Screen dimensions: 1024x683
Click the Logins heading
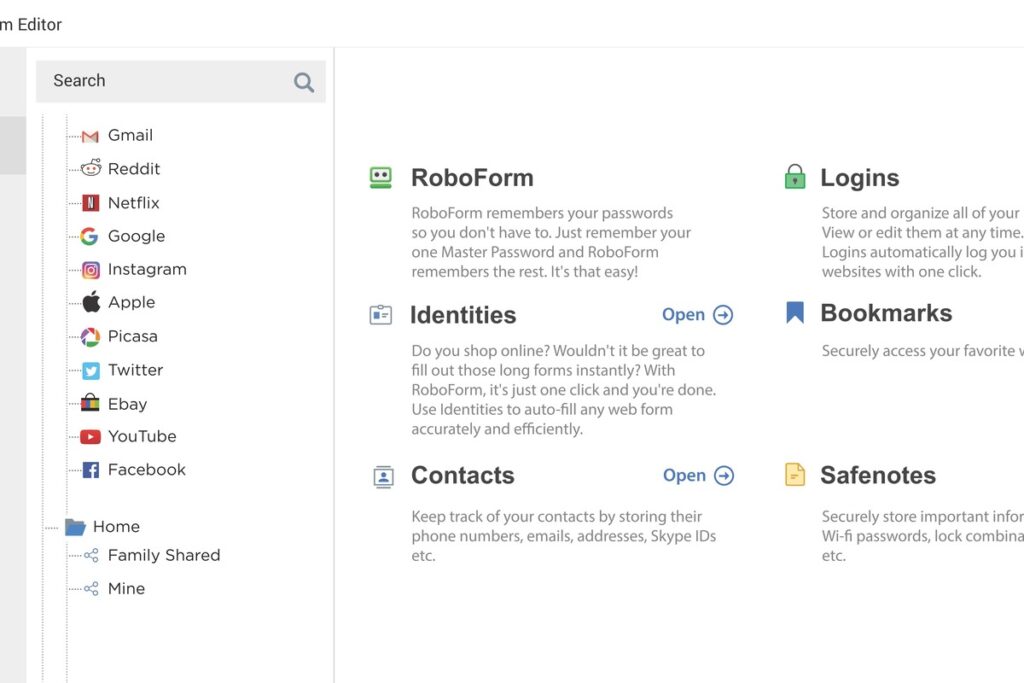pyautogui.click(x=859, y=178)
